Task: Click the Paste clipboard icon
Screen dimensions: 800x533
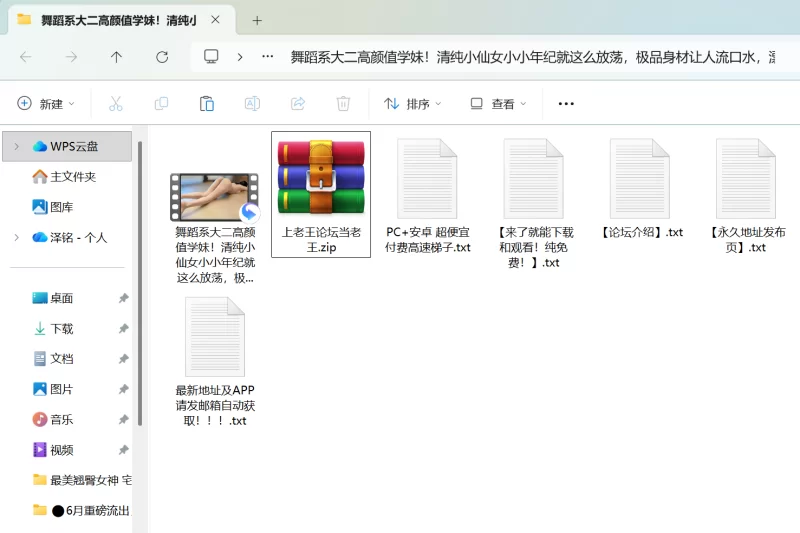Action: coord(207,103)
